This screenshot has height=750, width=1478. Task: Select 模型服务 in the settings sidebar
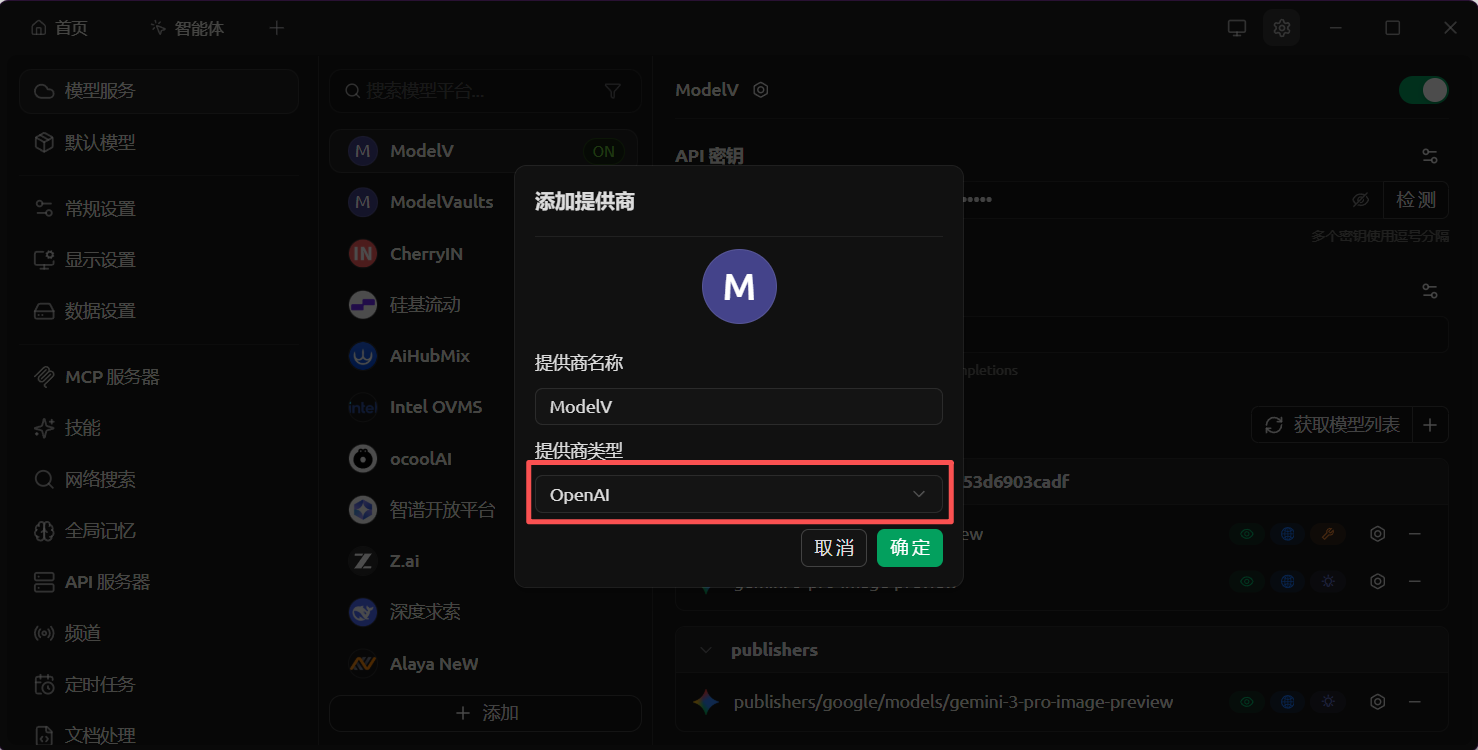point(159,91)
